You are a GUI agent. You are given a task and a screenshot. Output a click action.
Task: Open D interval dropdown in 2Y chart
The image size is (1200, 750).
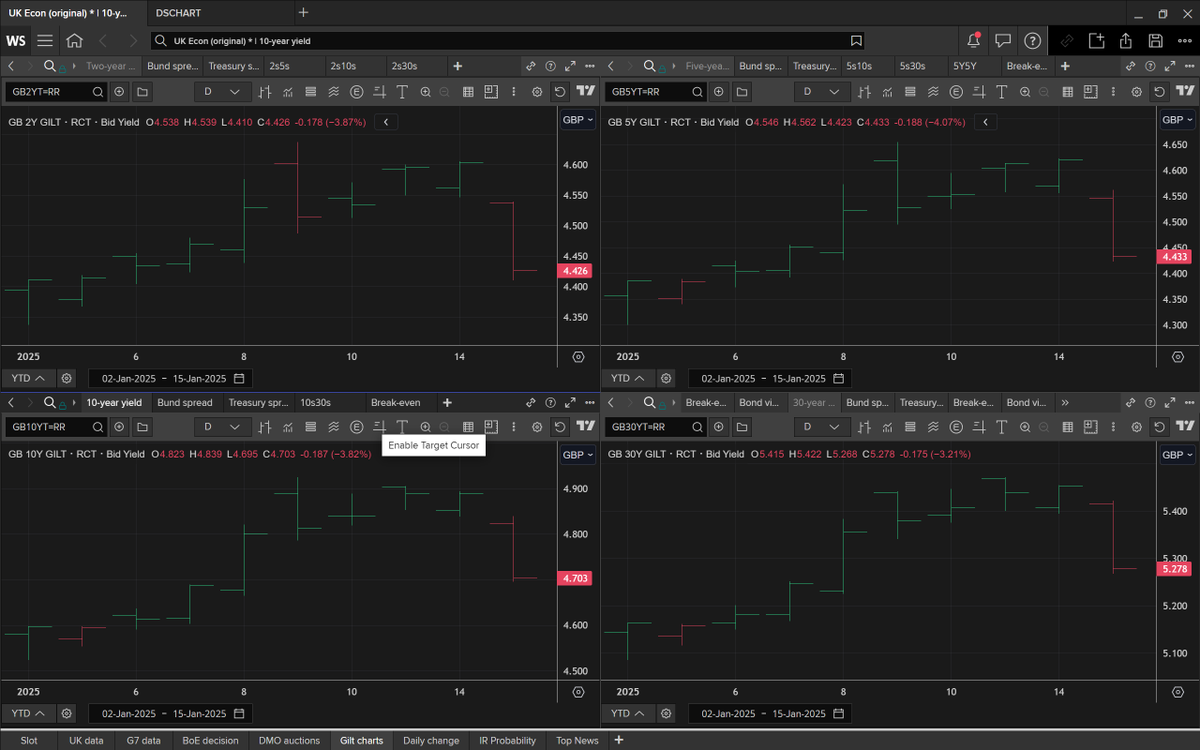click(222, 91)
